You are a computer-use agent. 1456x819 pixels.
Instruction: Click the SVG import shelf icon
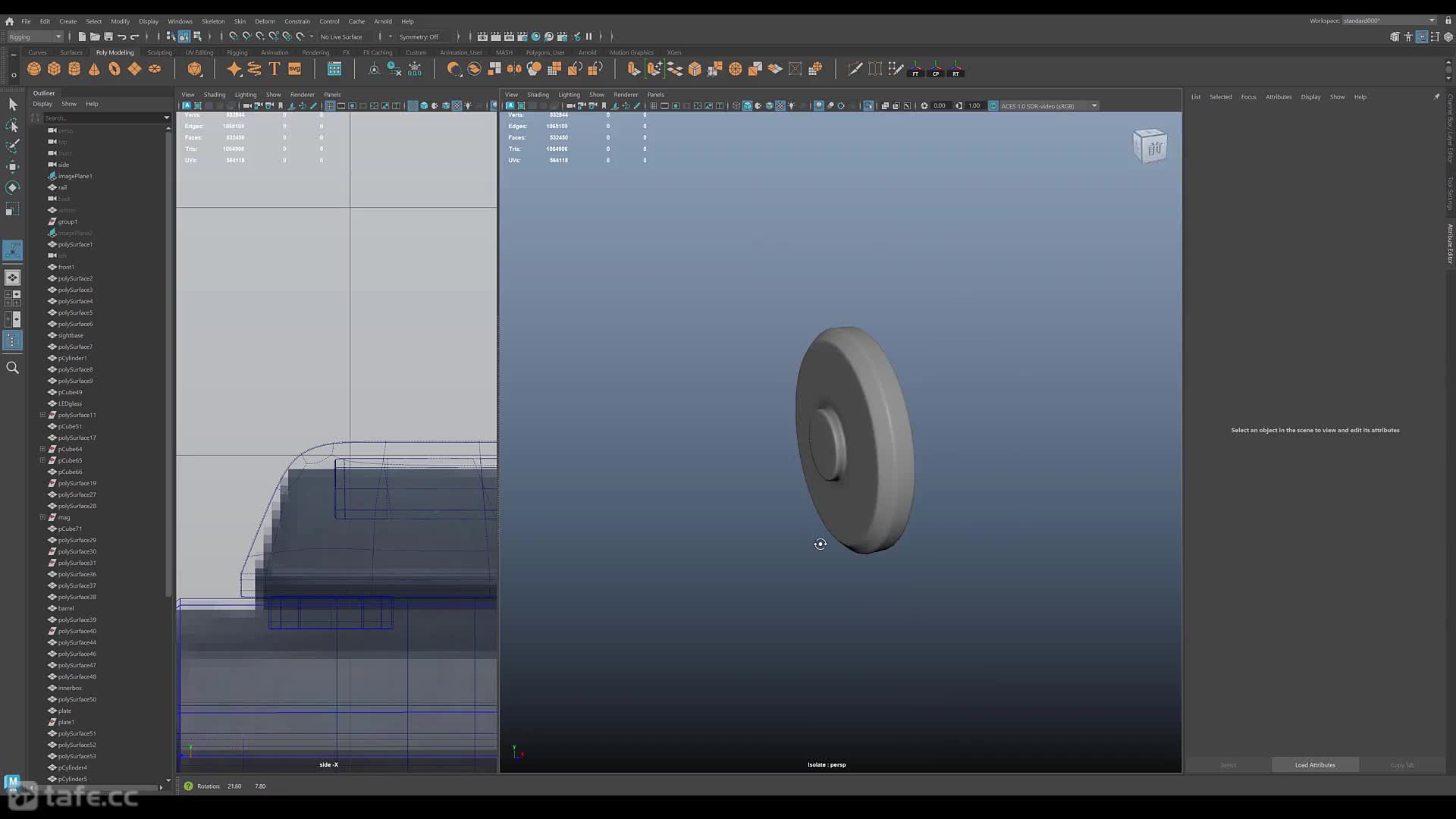(x=295, y=69)
